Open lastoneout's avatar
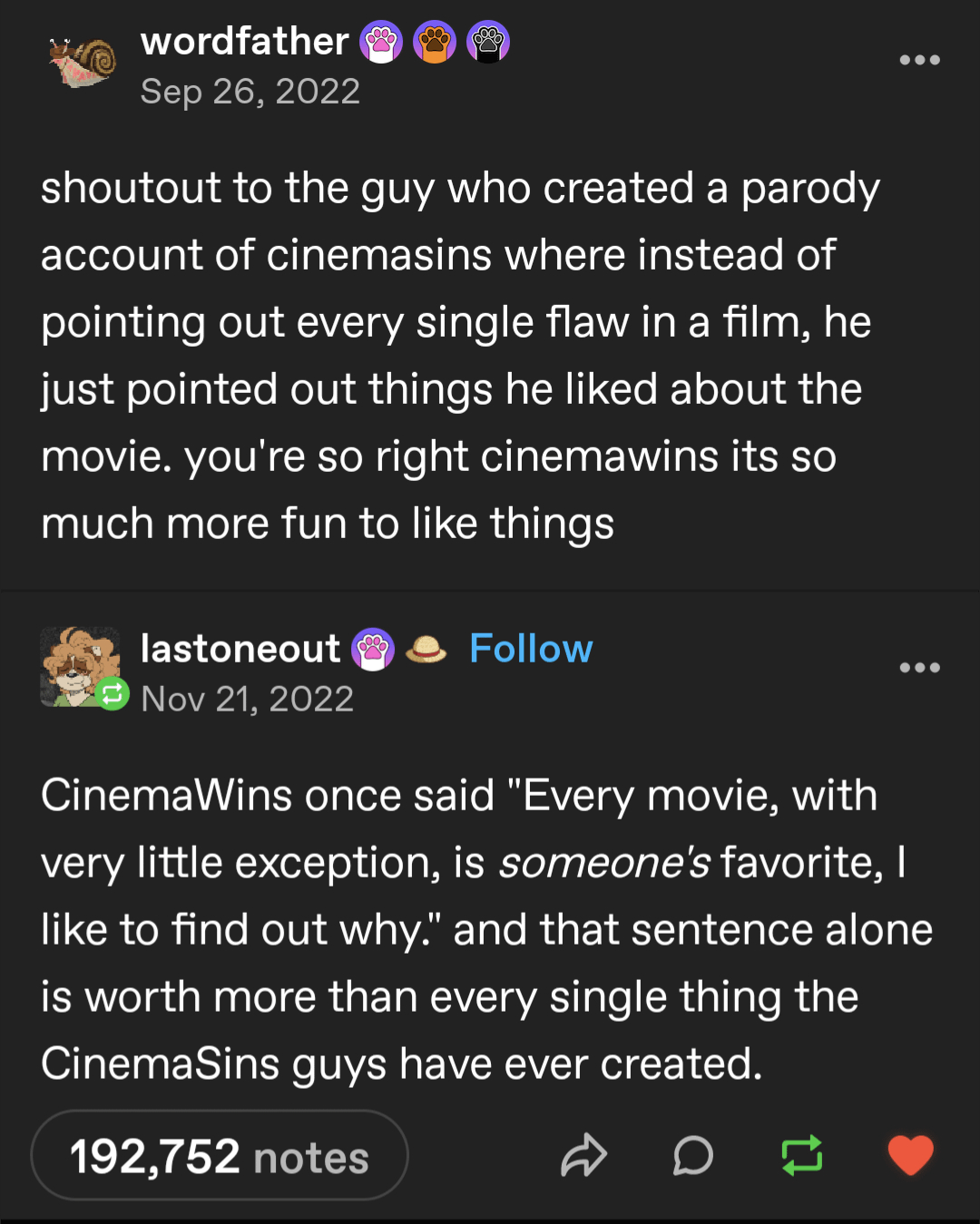 (x=78, y=662)
